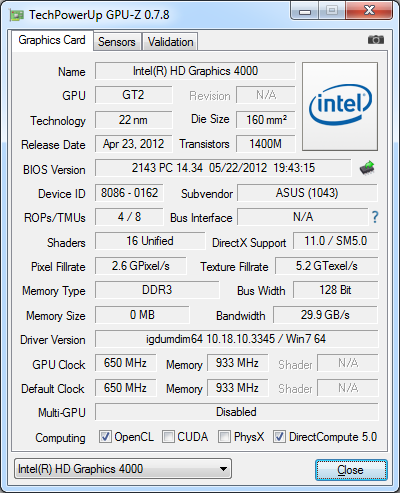Click the GPU-Z title bar app icon
Viewport: 400px width, 493px height.
[x=17, y=15]
